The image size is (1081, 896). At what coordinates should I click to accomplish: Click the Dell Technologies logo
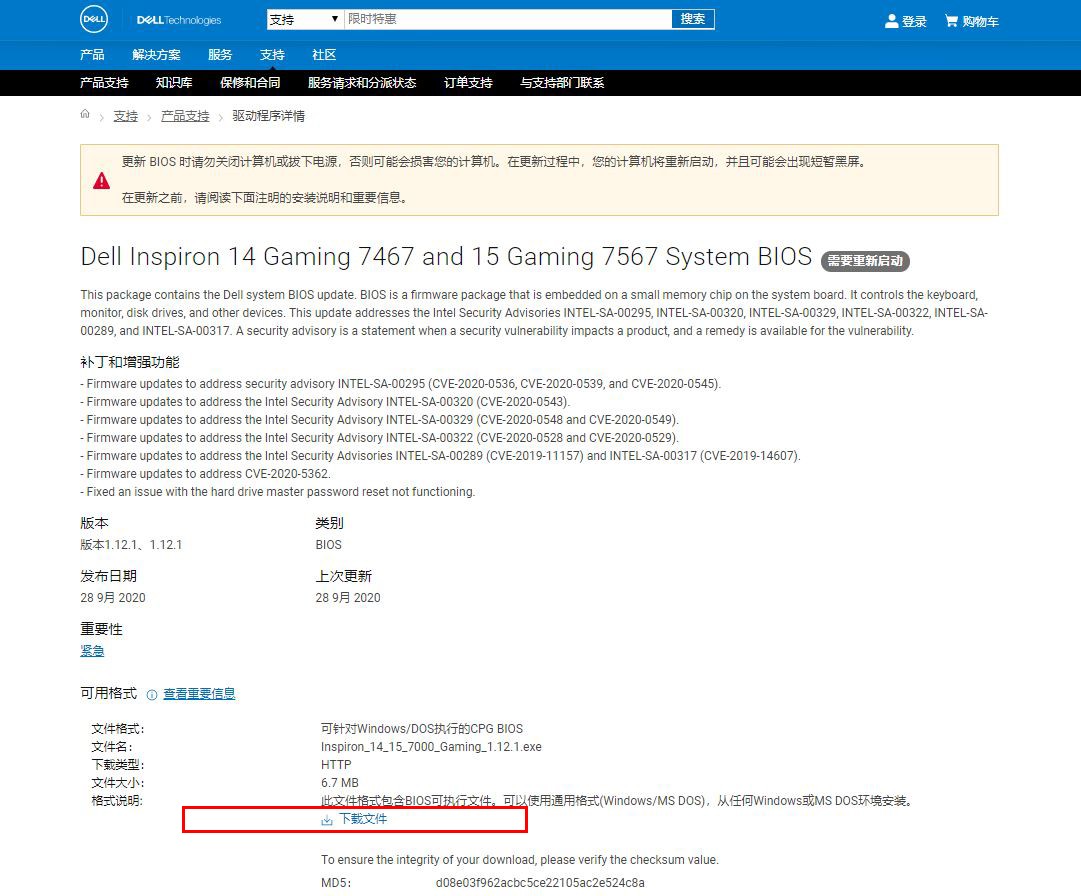(x=179, y=20)
